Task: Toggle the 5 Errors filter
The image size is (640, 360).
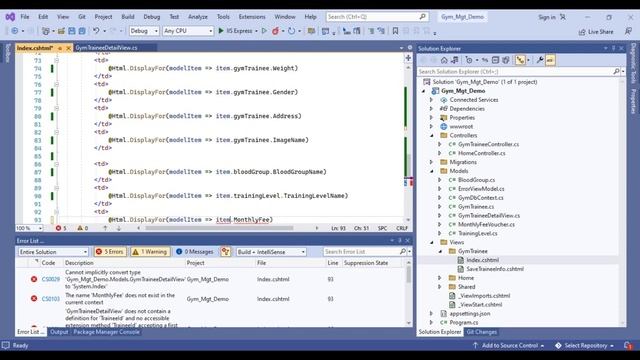Action: click(109, 252)
